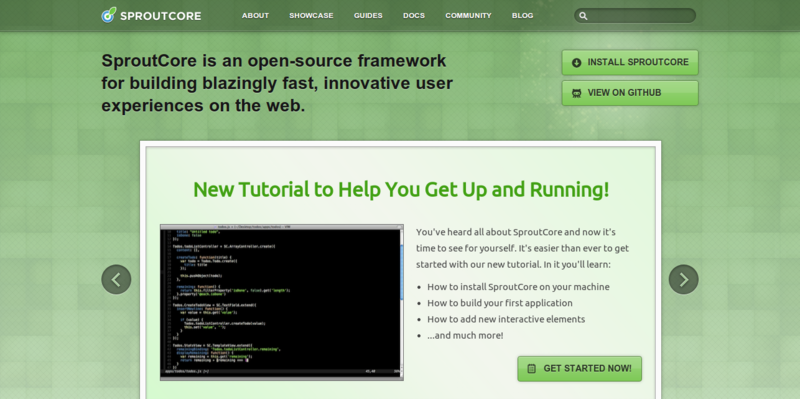
Task: Click the download arrow icon on Install button
Action: 577,63
